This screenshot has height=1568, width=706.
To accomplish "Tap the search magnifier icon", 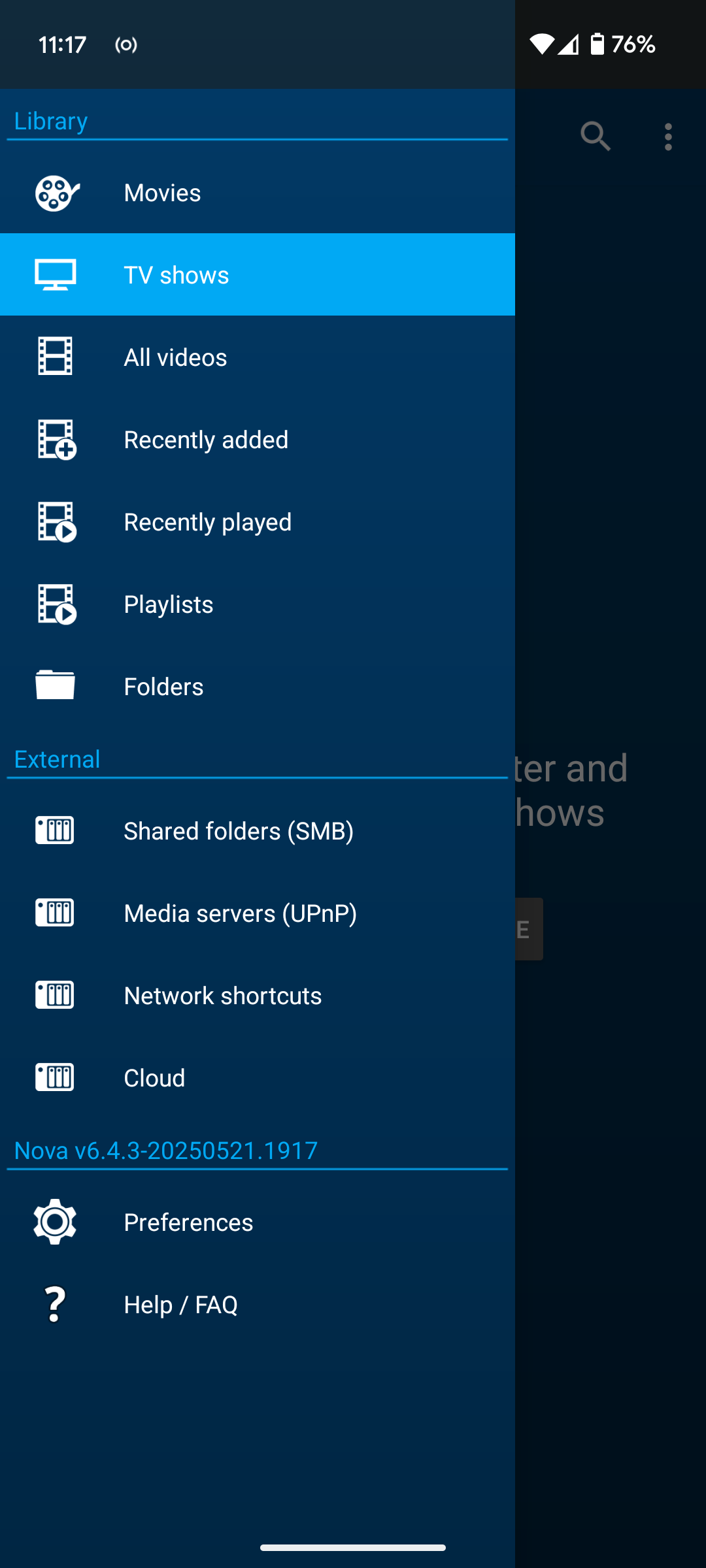I will pos(596,137).
